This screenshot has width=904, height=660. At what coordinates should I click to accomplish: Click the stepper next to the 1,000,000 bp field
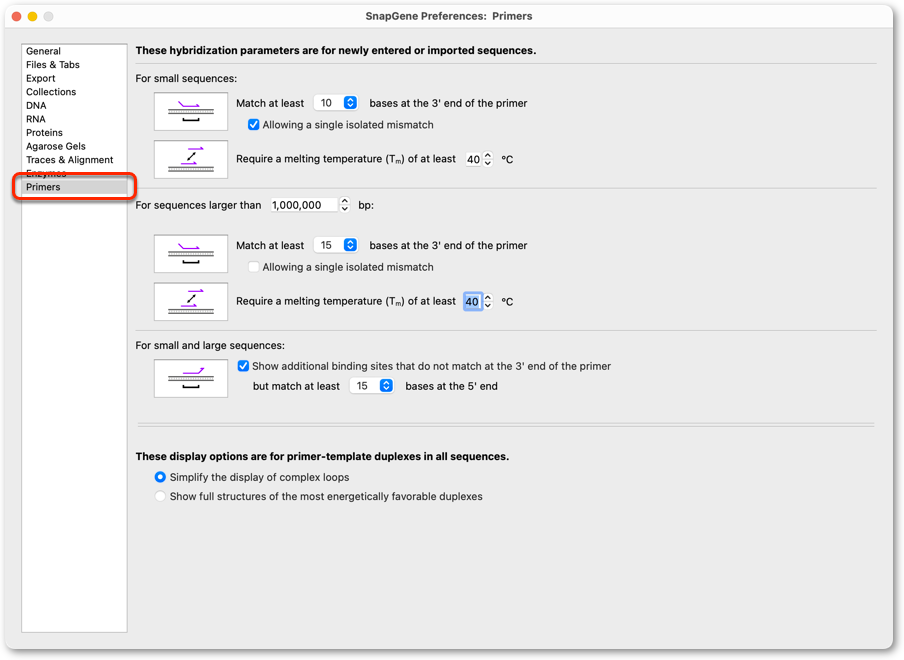345,205
